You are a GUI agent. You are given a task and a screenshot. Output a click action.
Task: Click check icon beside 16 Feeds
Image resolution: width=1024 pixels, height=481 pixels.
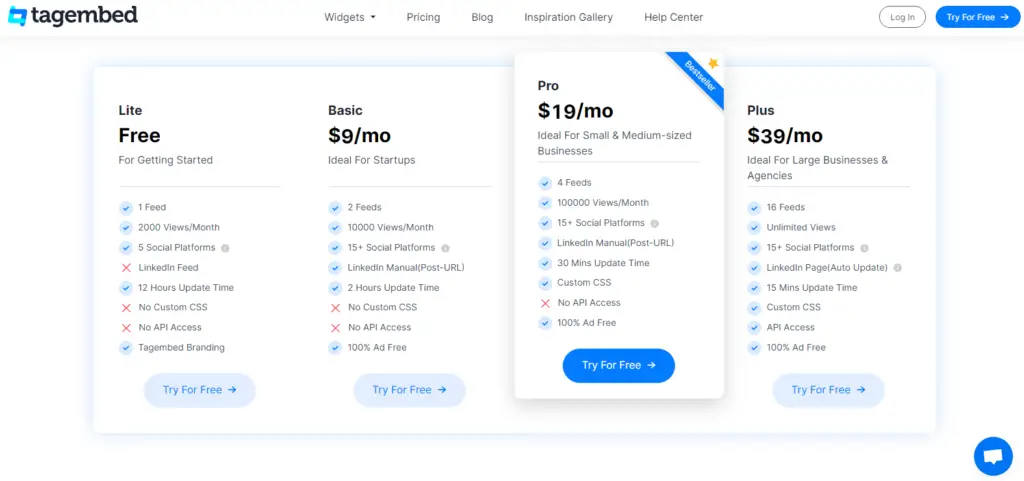click(x=755, y=208)
